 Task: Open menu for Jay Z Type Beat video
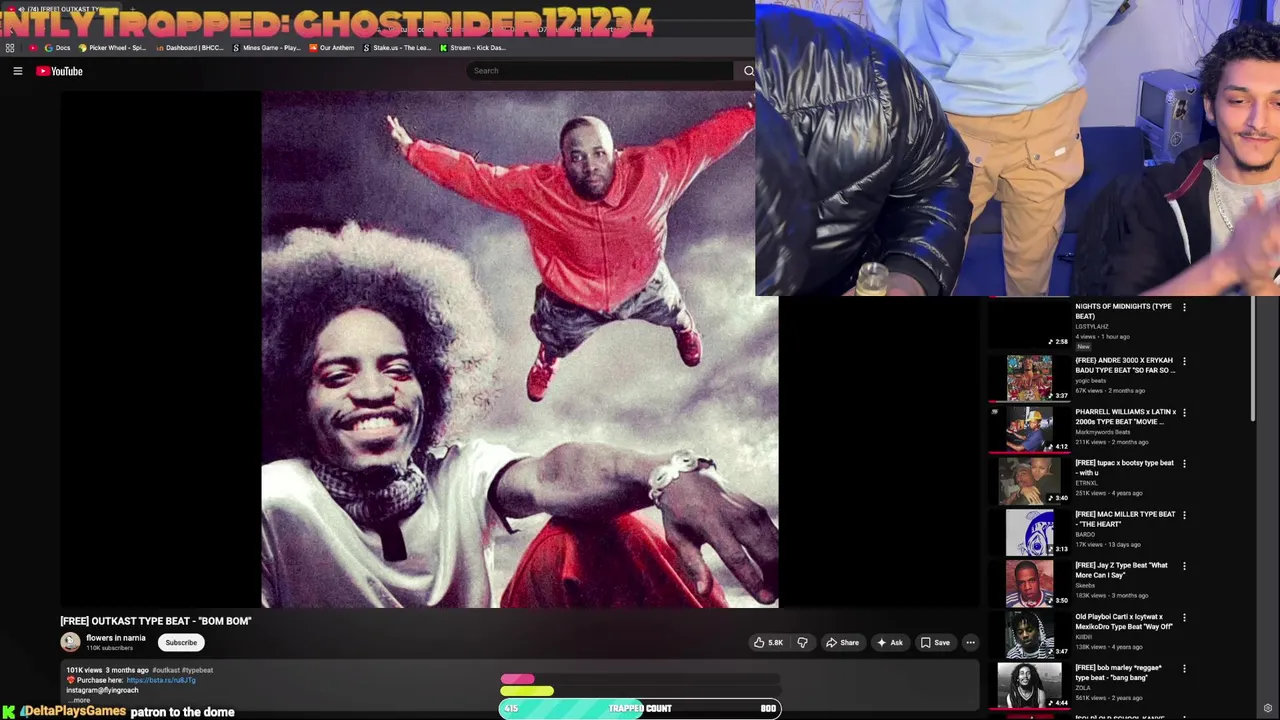pos(1184,566)
